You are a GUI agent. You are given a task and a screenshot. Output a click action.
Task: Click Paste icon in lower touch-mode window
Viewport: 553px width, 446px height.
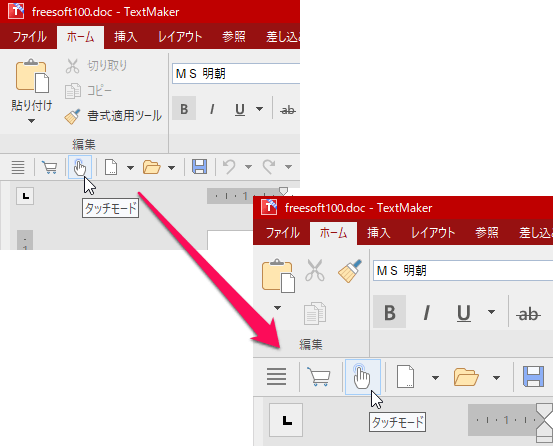pyautogui.click(x=278, y=276)
